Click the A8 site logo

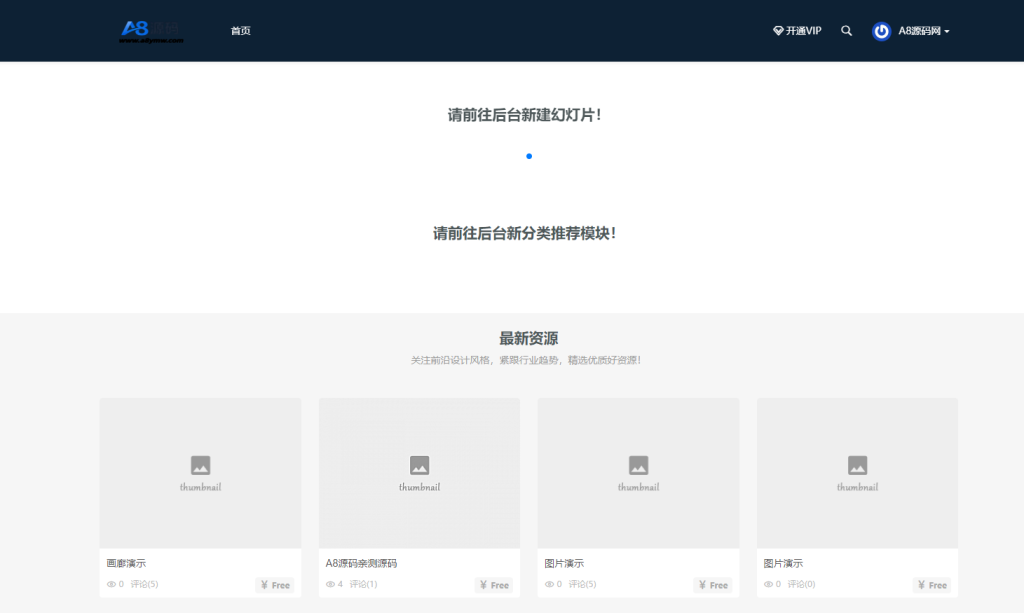[150, 30]
